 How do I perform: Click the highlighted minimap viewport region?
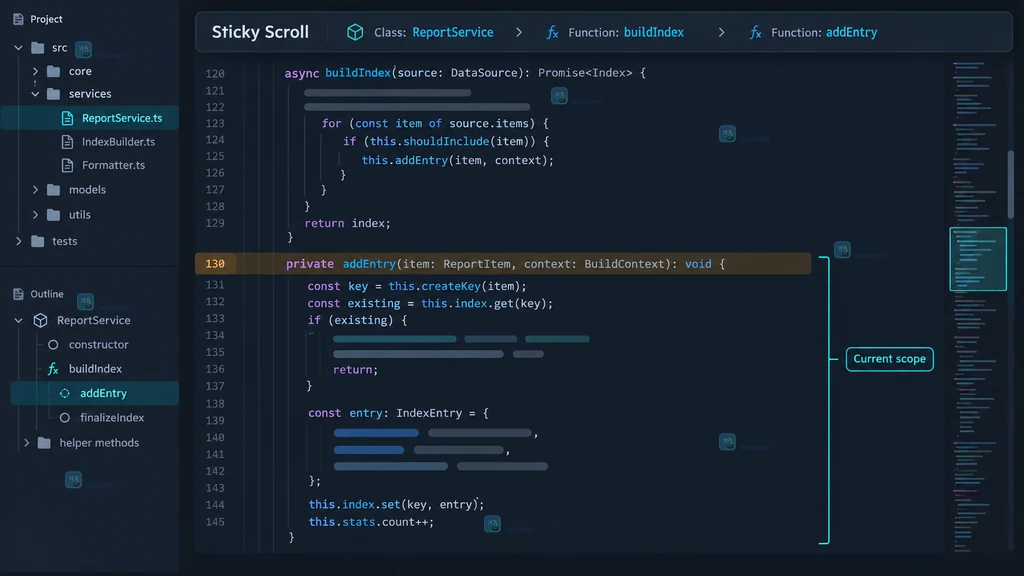(978, 259)
